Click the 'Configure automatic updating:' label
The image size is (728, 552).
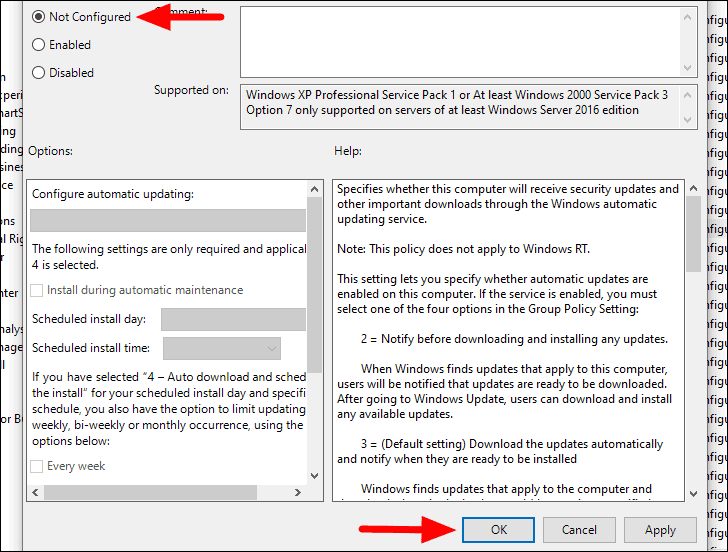113,194
